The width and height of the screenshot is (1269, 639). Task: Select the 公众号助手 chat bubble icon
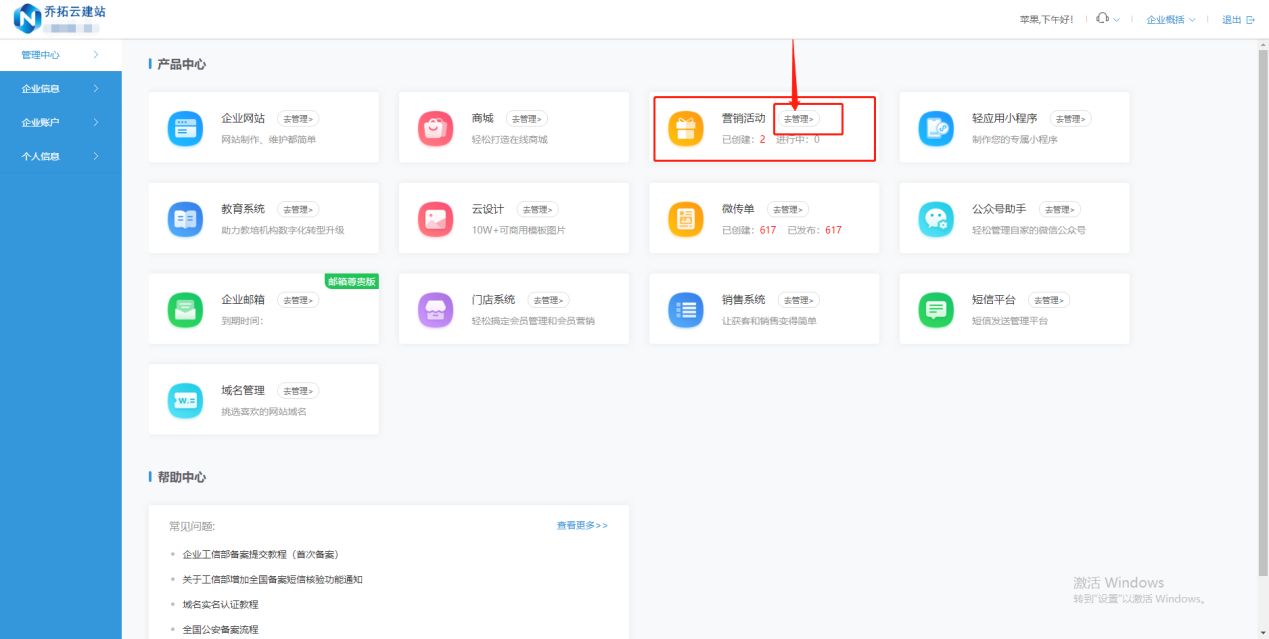click(935, 218)
